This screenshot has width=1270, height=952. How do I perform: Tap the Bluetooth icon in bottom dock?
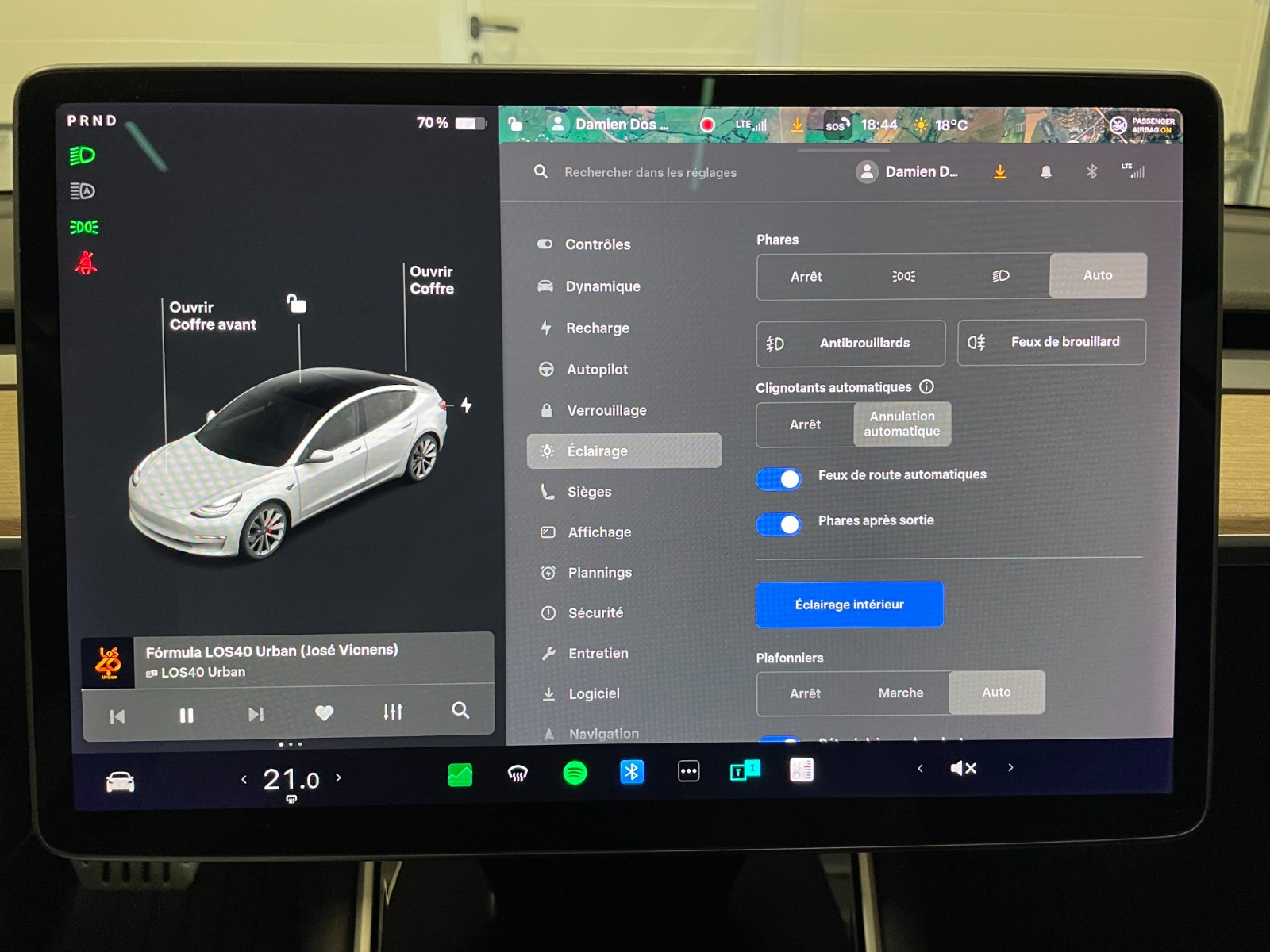click(632, 771)
